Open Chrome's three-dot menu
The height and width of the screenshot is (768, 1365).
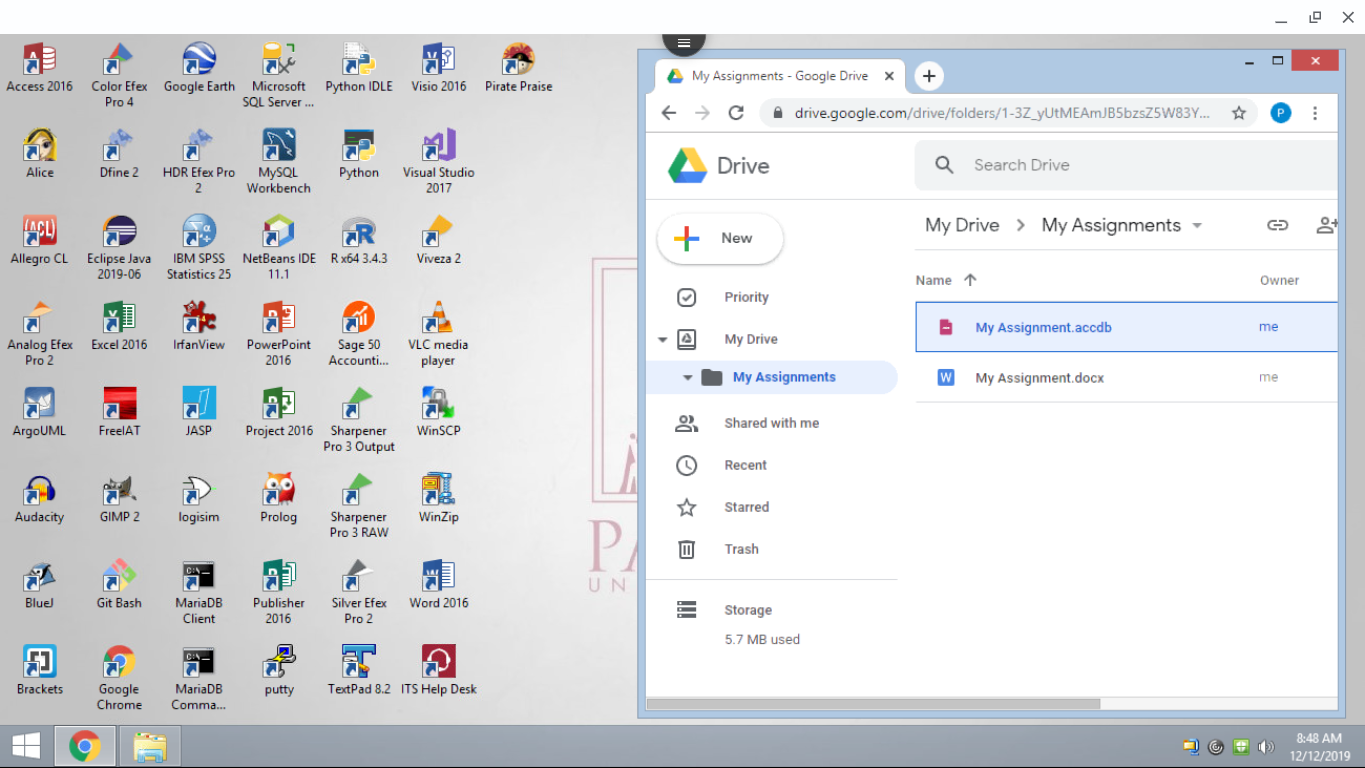(1315, 113)
